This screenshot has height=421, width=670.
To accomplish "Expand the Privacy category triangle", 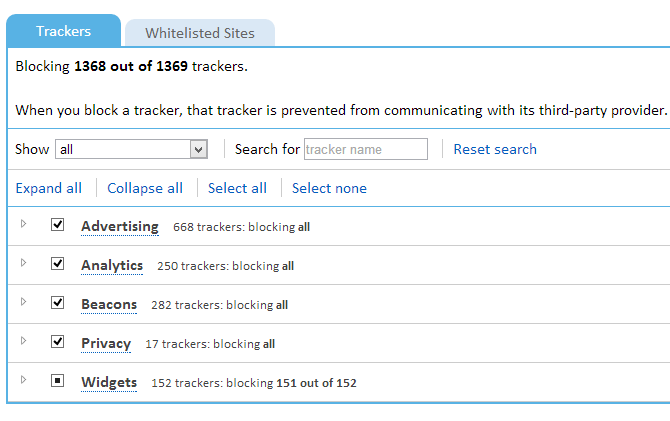I will pos(23,341).
